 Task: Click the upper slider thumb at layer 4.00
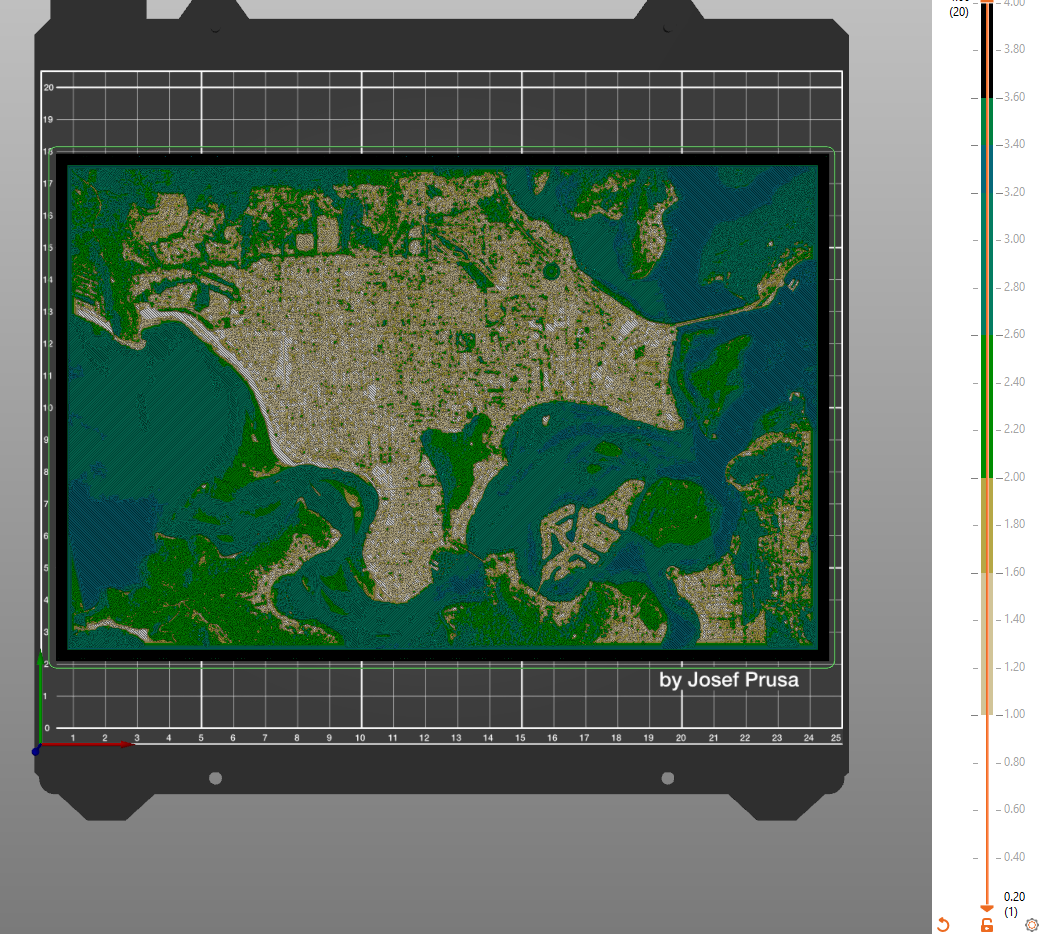[987, 2]
